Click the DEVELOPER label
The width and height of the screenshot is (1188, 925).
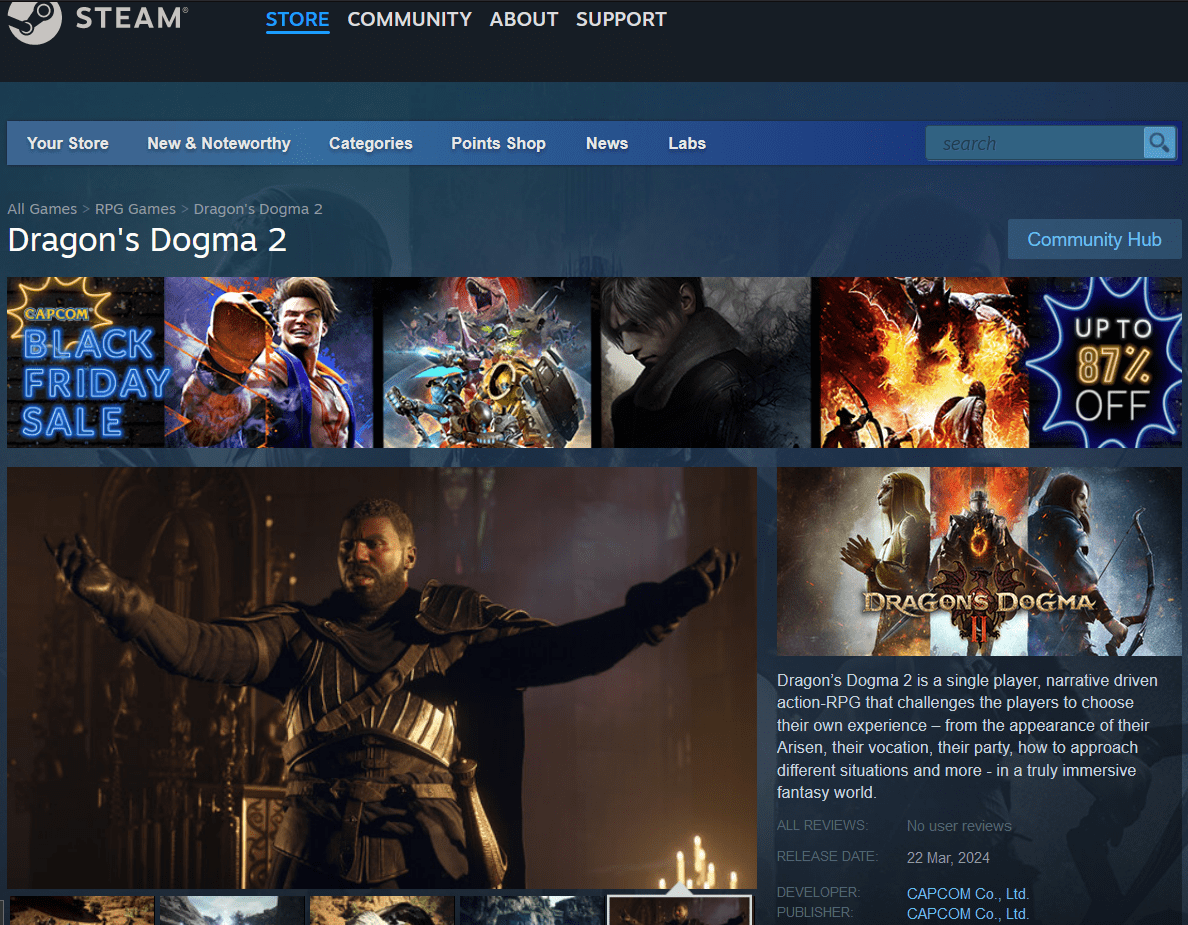[x=818, y=892]
